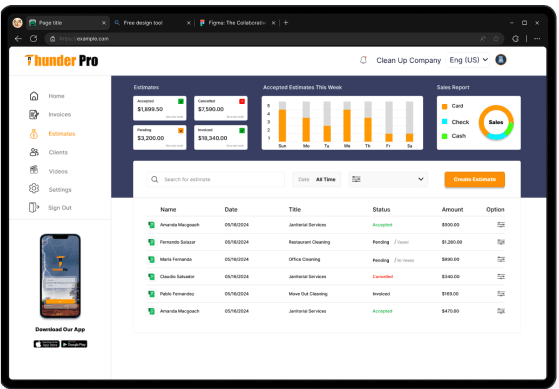Screen dimensions: 559x389
Task: Click the Home icon in sidebar
Action: pyautogui.click(x=34, y=96)
